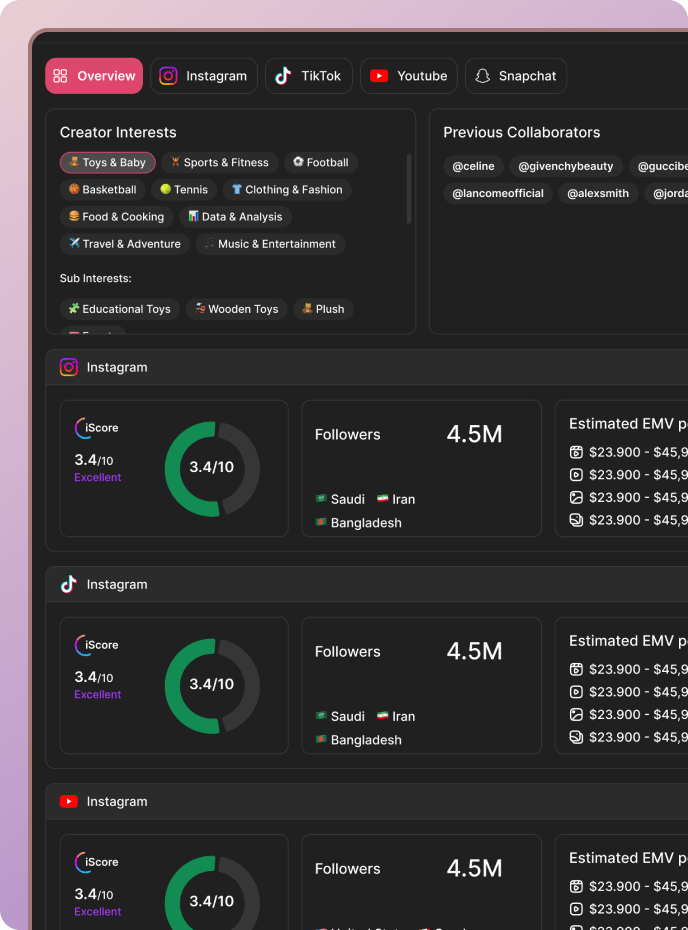This screenshot has height=930, width=688.
Task: Click the Creator Interests scrollbar
Action: pos(409,189)
